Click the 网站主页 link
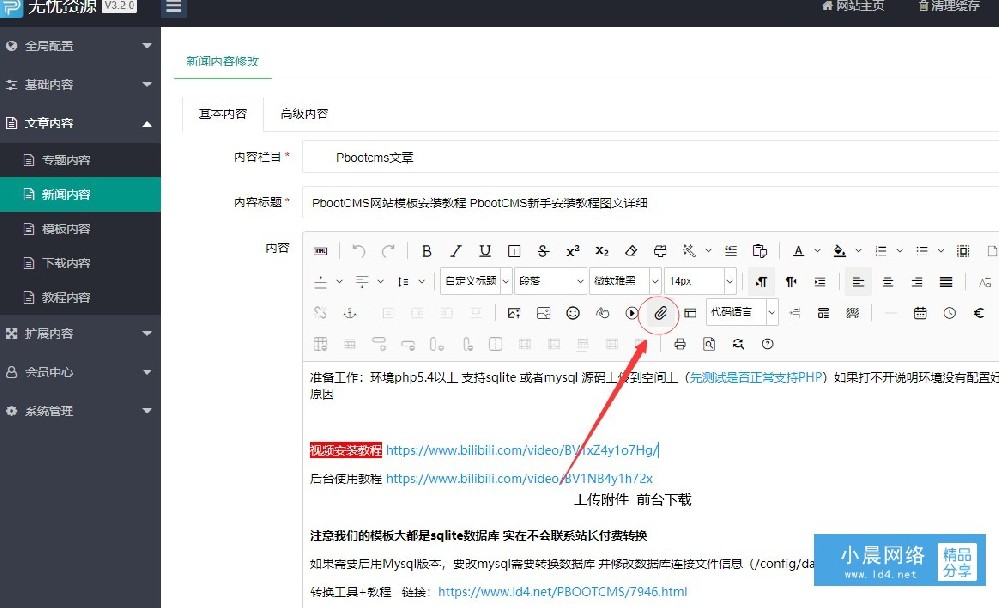The height and width of the screenshot is (608, 999). point(852,6)
